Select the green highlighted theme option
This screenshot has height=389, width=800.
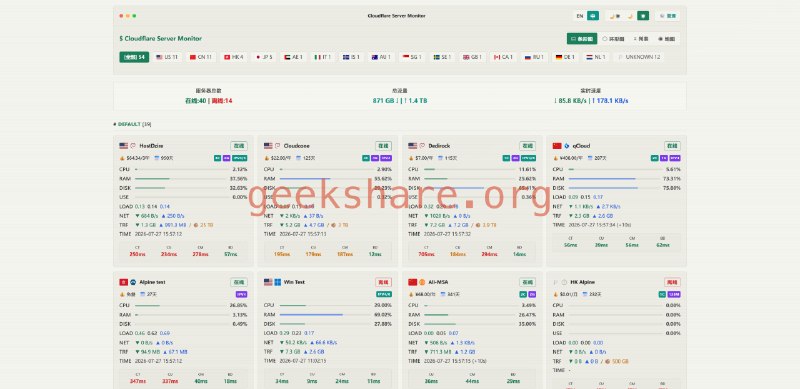pyautogui.click(x=643, y=16)
